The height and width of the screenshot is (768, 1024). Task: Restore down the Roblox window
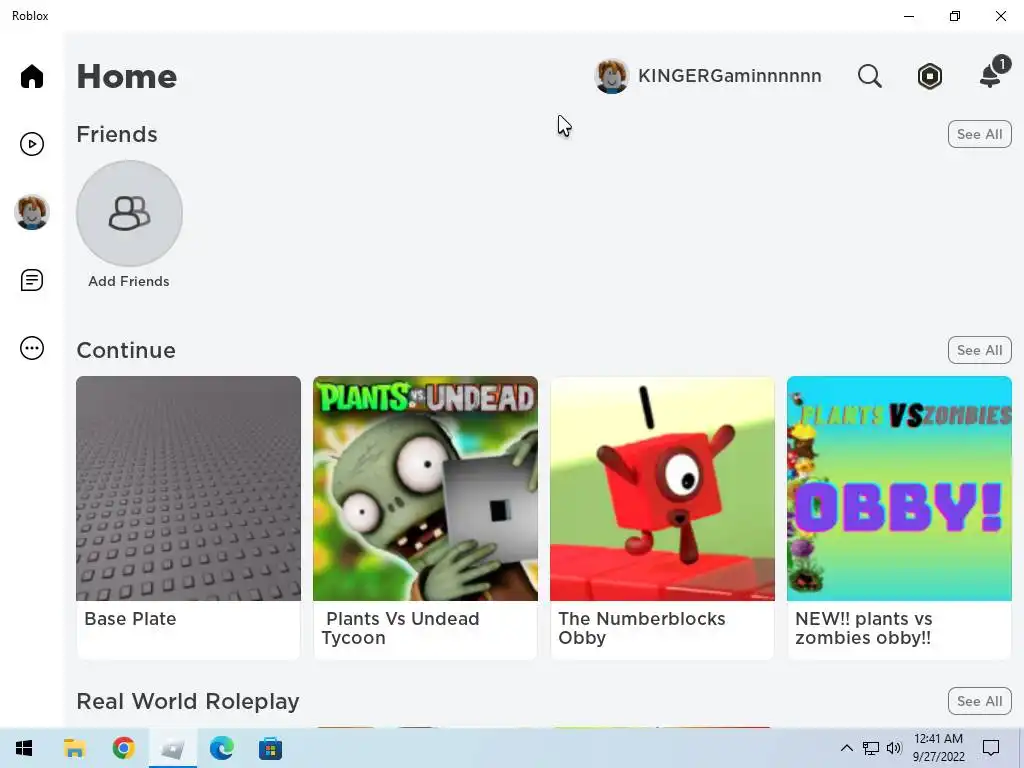(955, 16)
